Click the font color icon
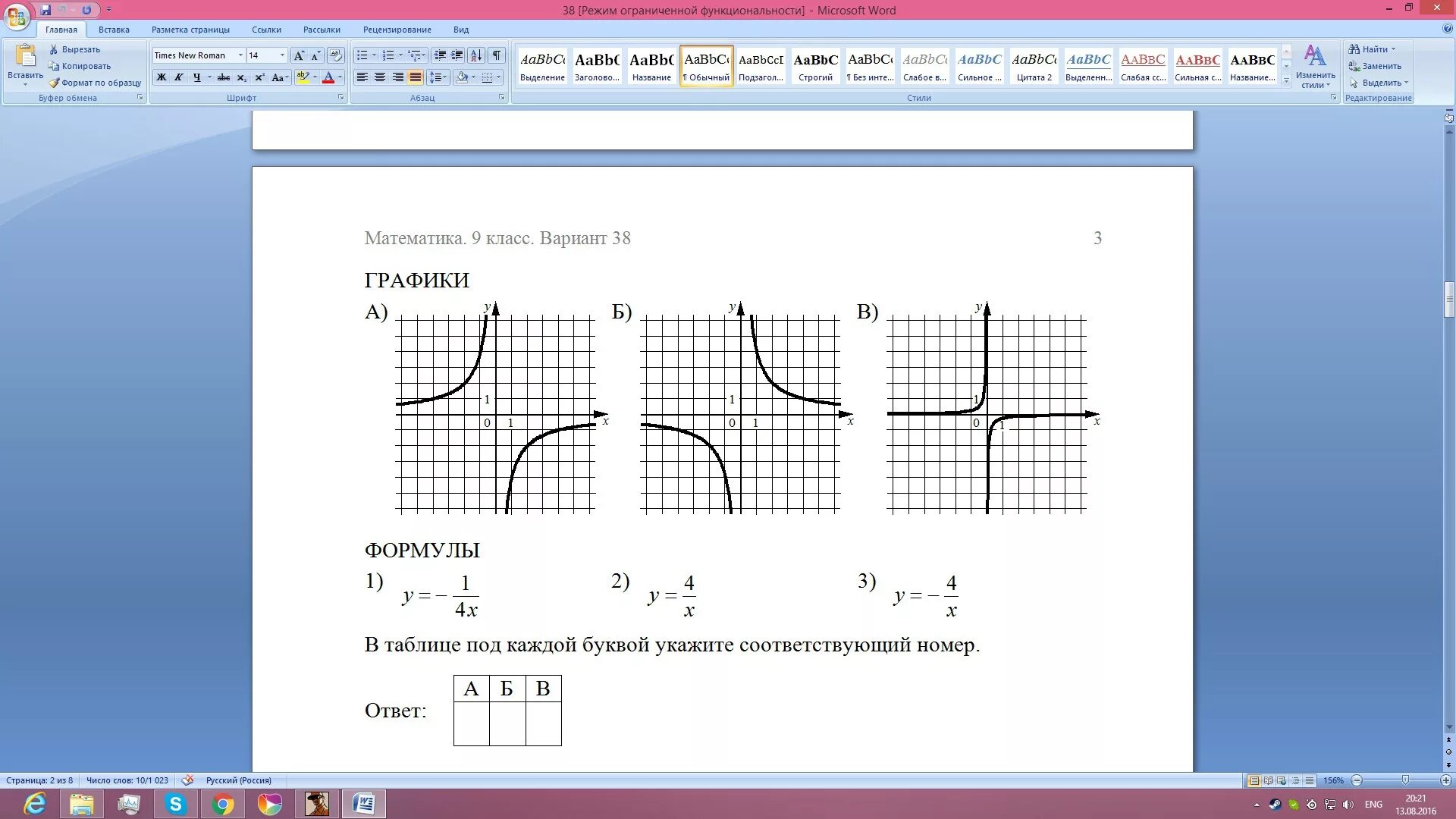1456x819 pixels. [x=328, y=77]
